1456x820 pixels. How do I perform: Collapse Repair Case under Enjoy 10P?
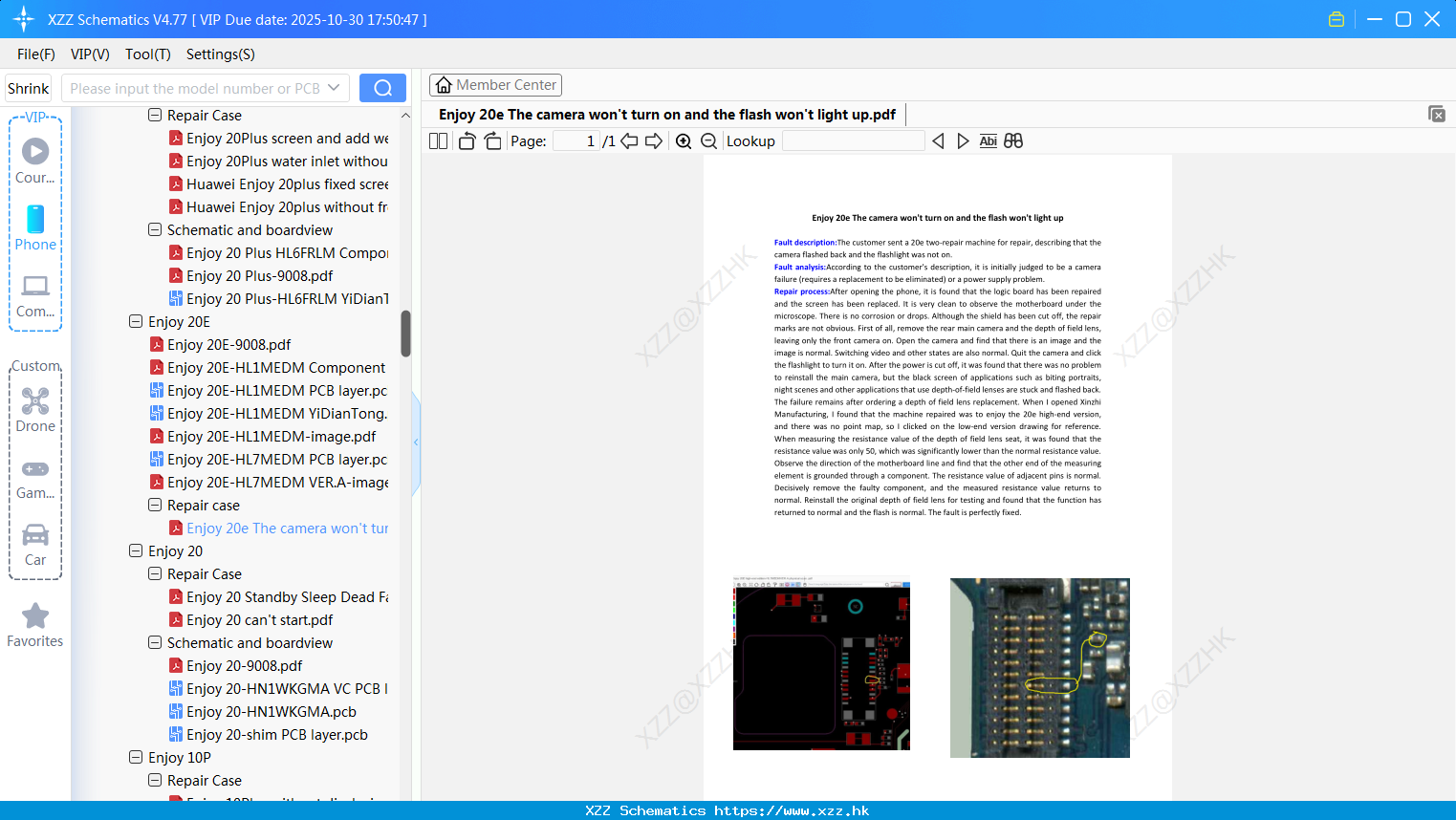[x=155, y=781]
